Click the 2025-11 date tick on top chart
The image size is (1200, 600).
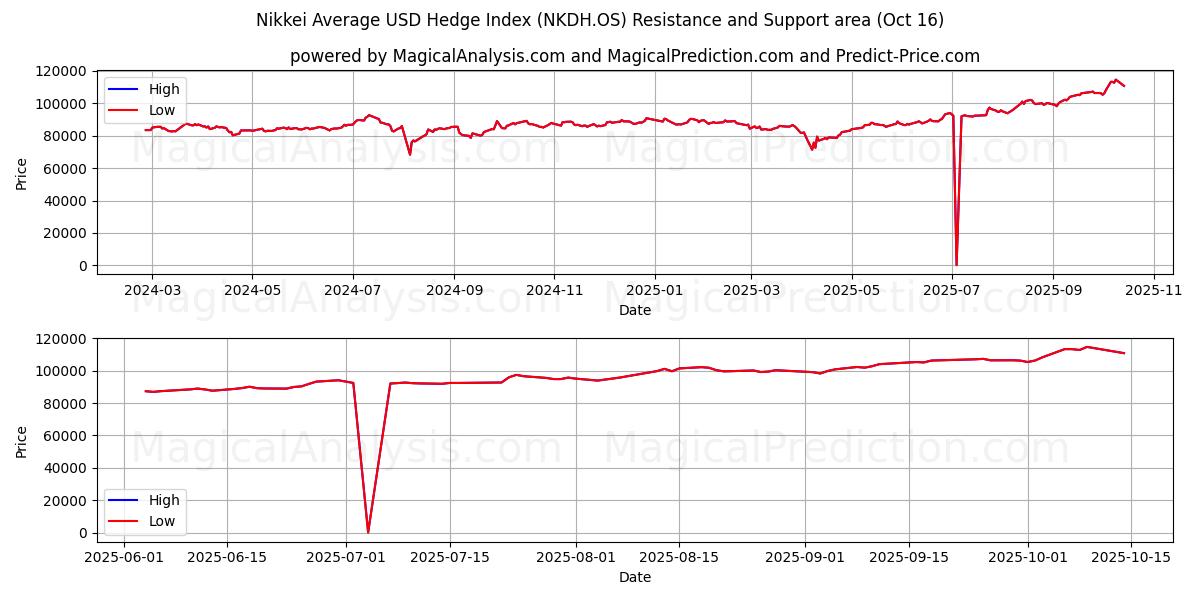pos(1154,289)
